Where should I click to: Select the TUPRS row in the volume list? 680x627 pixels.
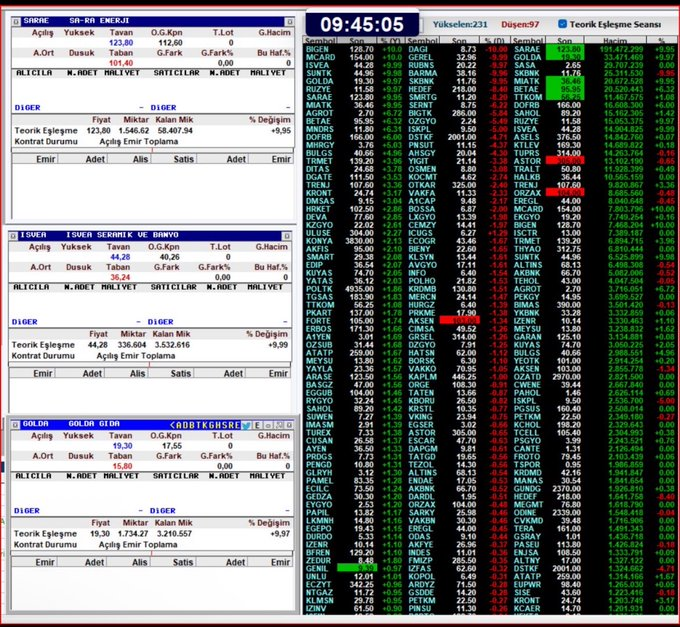click(594, 153)
